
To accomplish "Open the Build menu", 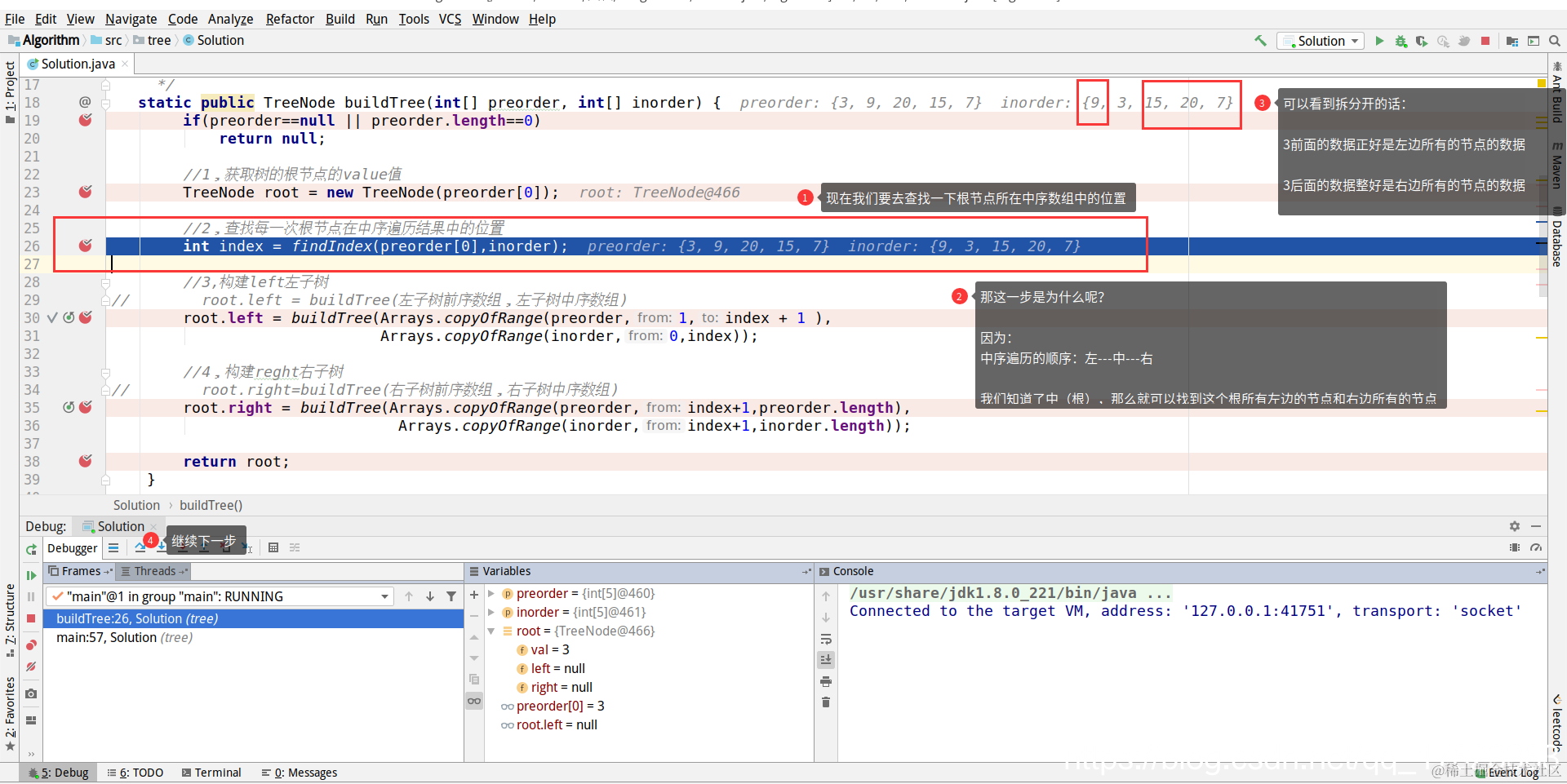I will (x=340, y=19).
